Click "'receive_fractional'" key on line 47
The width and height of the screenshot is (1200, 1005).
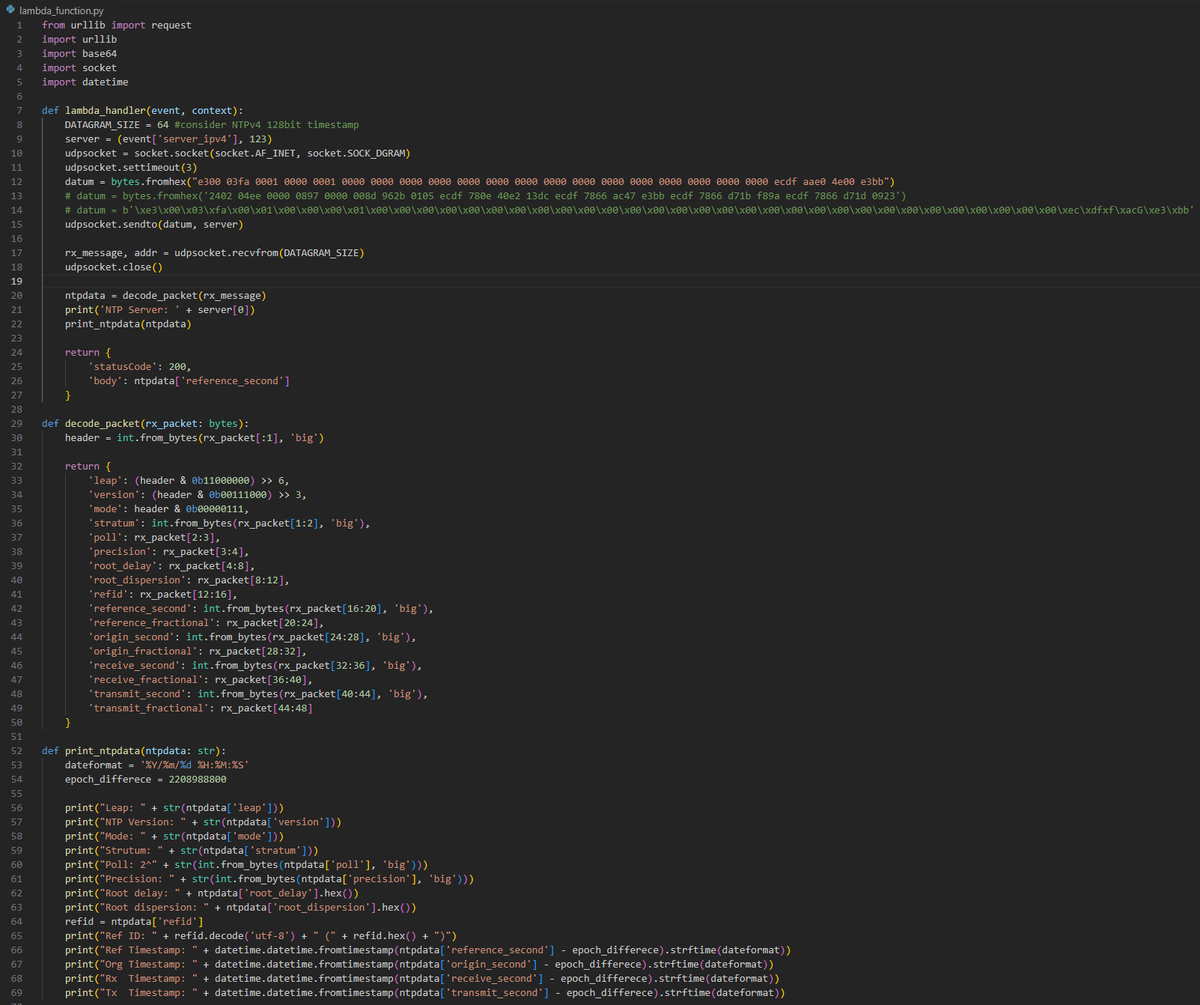click(x=146, y=679)
